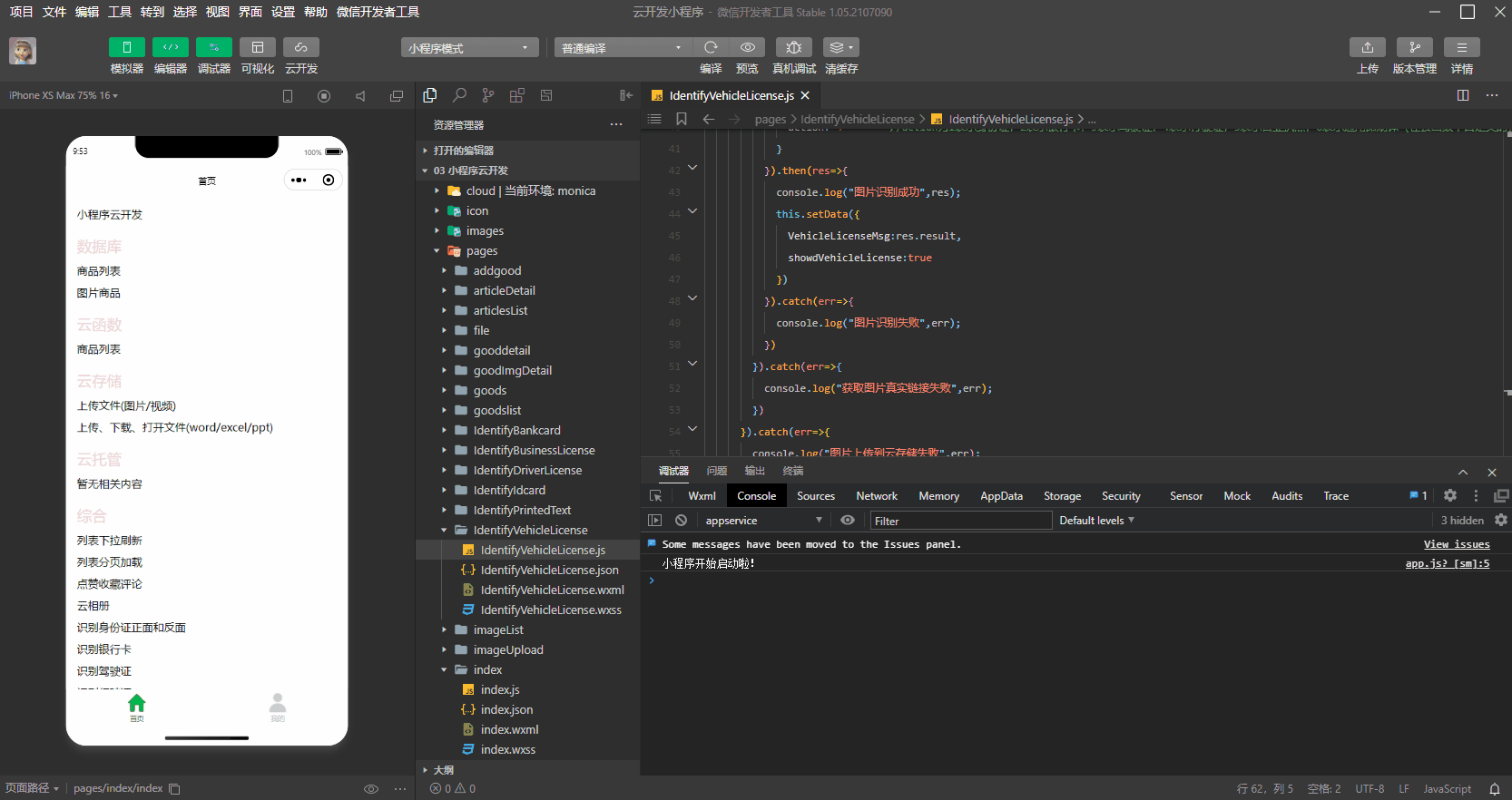Open app.js? [sm]:5 source link
Screen dimensions: 1512x800
pyautogui.click(x=1448, y=563)
